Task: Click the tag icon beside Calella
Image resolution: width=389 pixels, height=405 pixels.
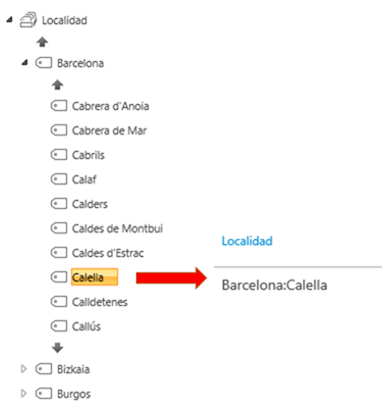Action: click(59, 277)
